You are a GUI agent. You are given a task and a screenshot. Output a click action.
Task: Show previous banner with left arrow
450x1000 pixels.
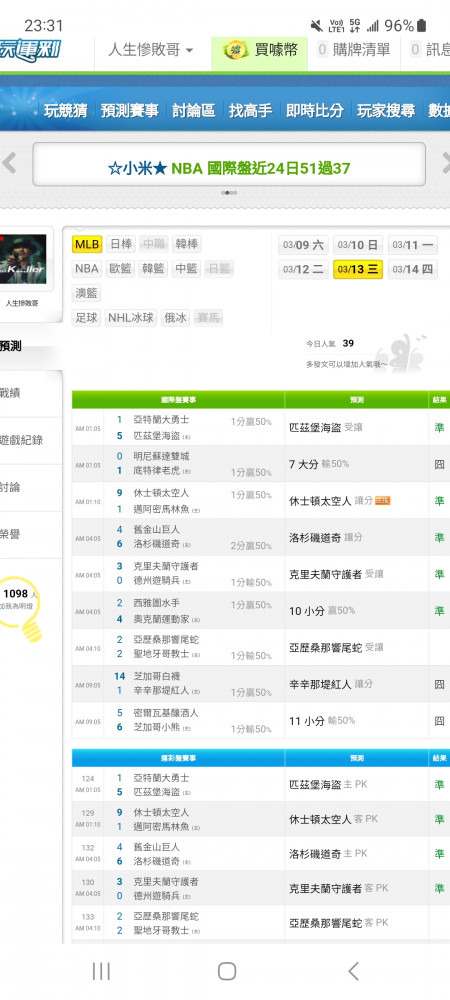[9, 163]
